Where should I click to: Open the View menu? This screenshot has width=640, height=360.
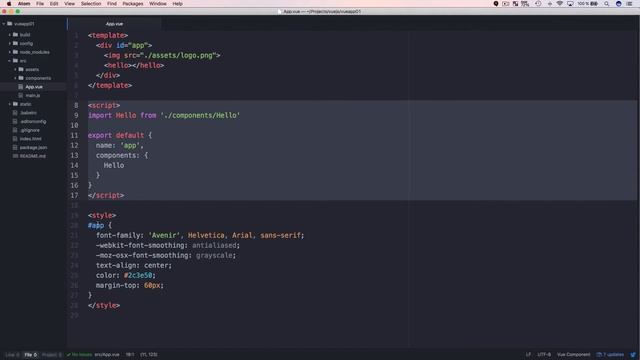click(x=69, y=4)
